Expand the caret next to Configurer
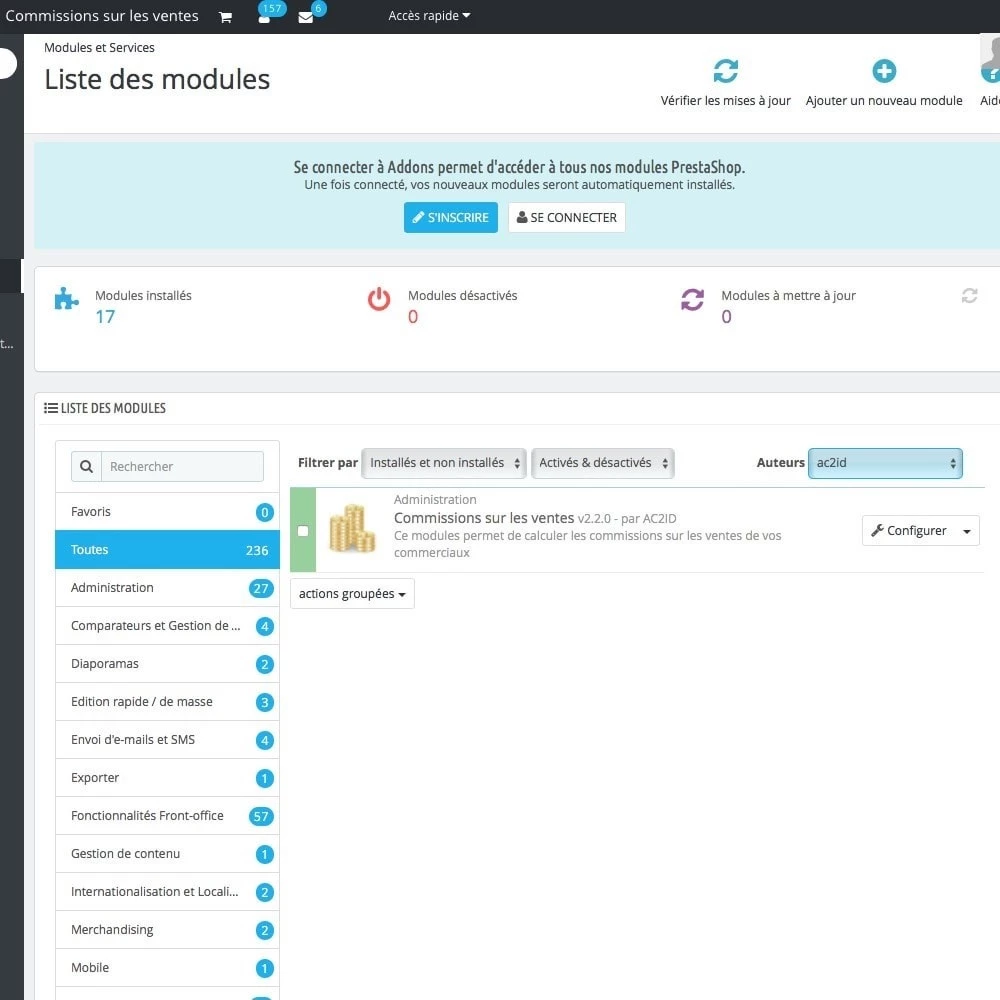 (x=967, y=531)
